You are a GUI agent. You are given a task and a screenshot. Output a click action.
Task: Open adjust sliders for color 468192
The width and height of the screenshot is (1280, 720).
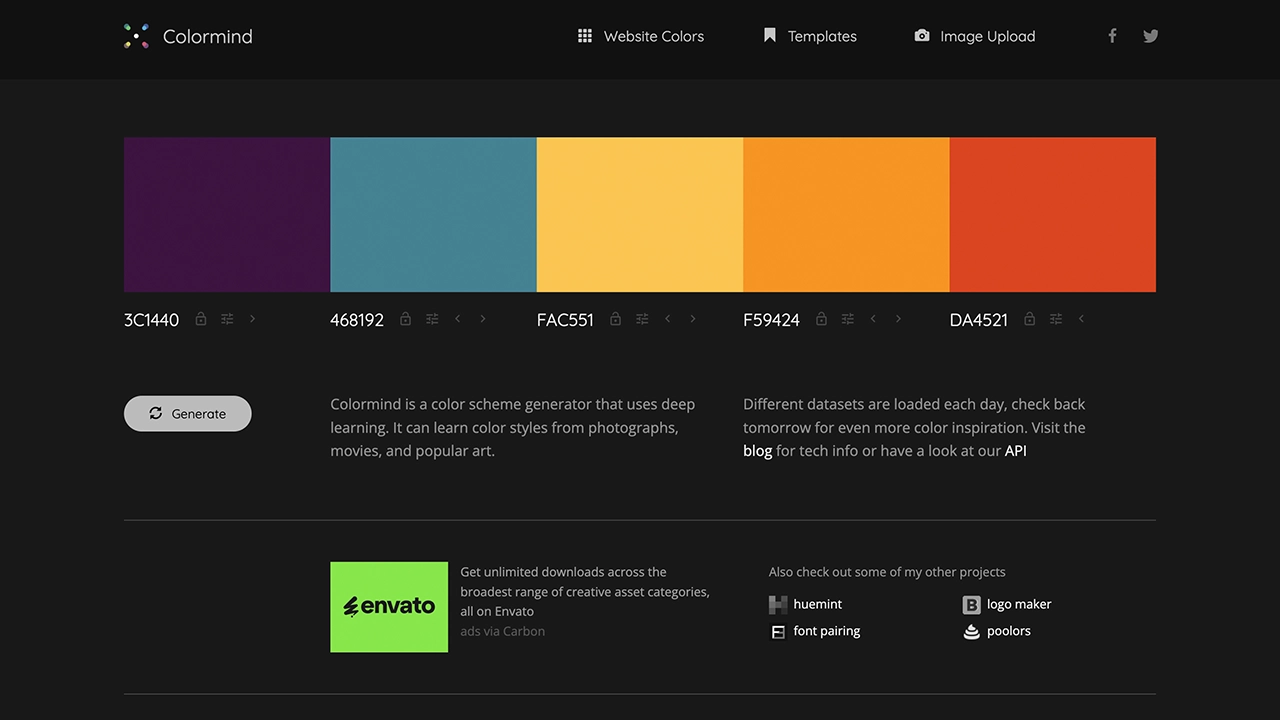pyautogui.click(x=432, y=319)
